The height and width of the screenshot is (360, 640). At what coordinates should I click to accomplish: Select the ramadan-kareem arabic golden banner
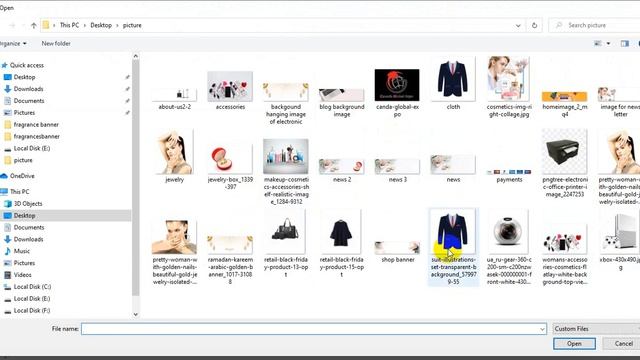click(230, 260)
